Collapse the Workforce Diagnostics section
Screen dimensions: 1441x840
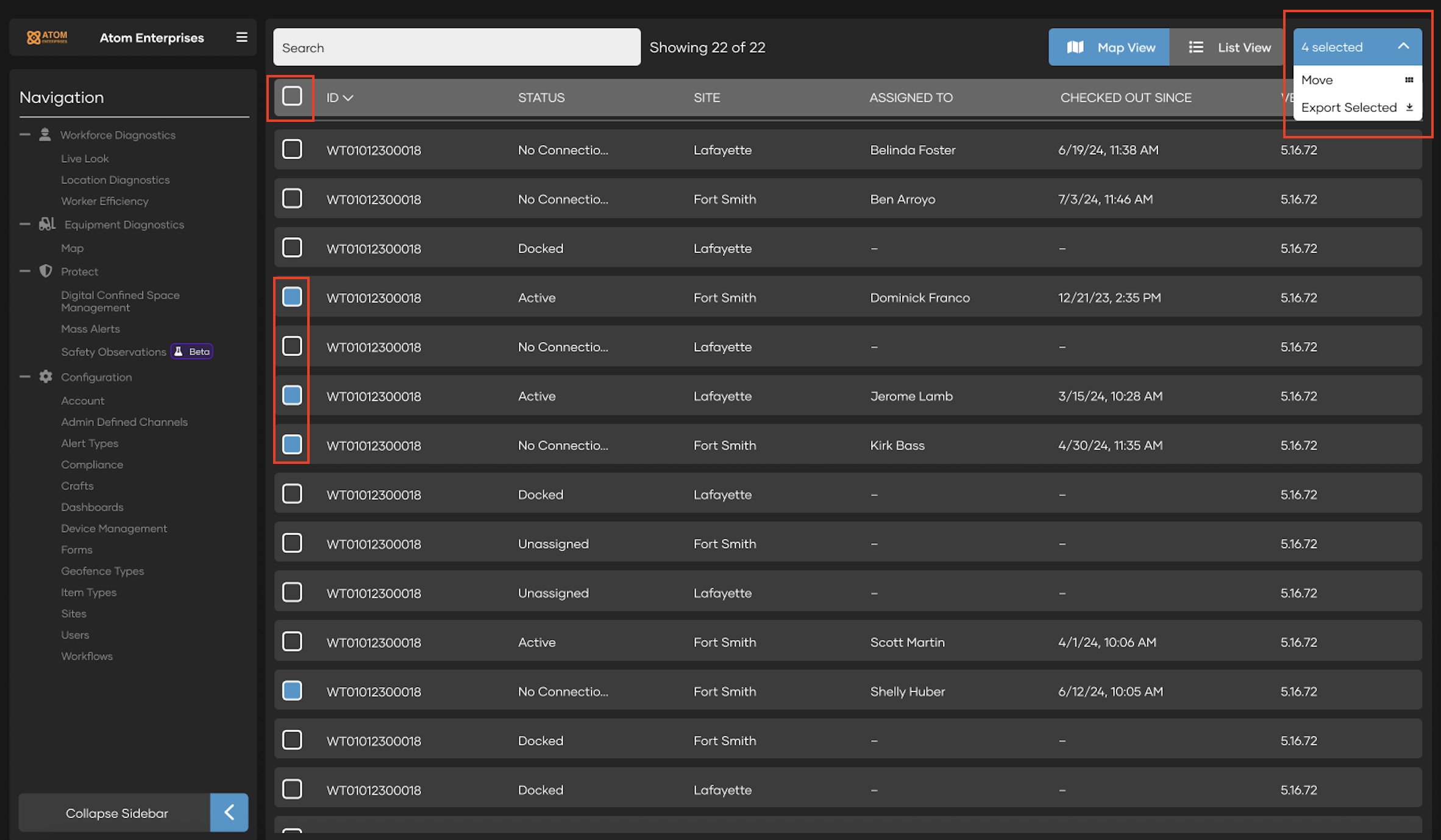25,135
